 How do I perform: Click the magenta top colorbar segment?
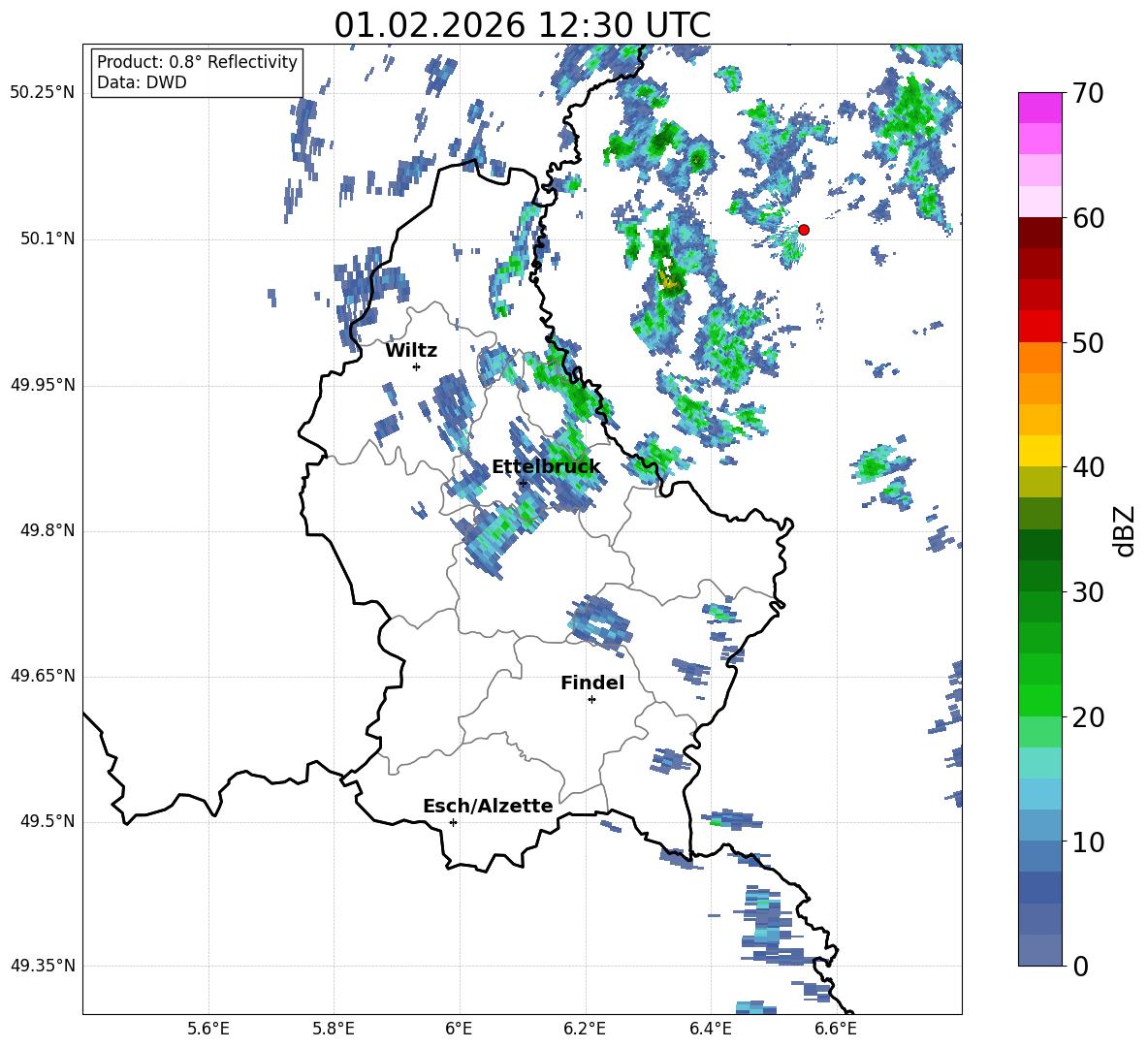[1039, 109]
